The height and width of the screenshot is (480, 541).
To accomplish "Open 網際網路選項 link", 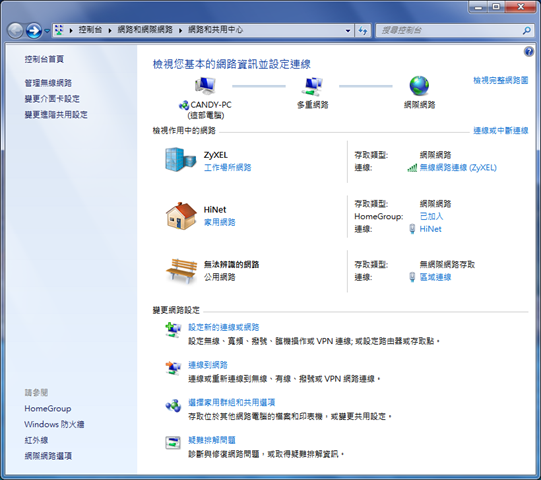I will coord(48,456).
